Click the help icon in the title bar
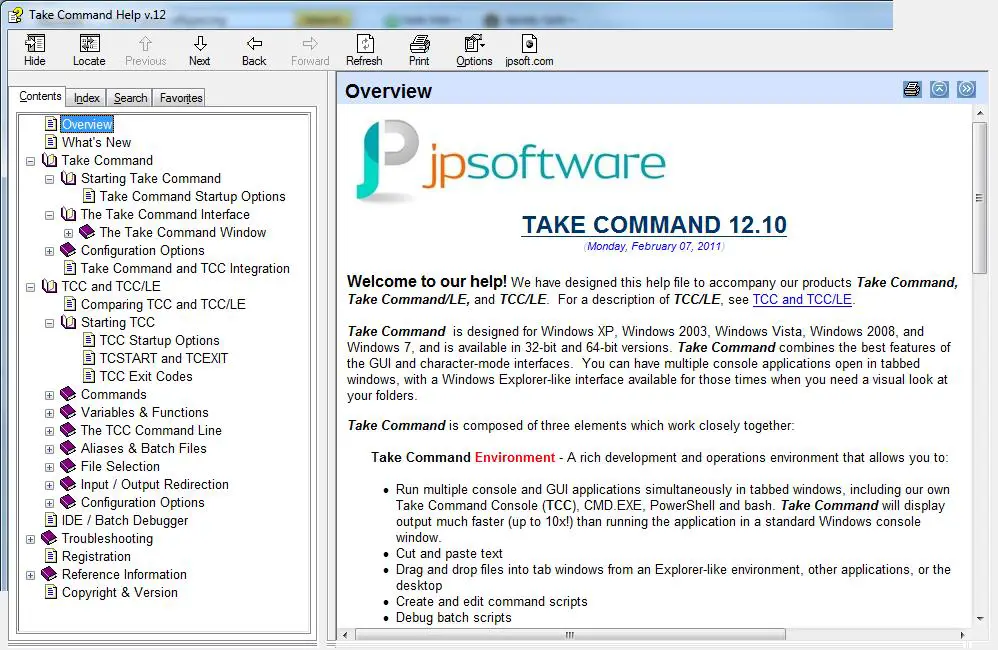The width and height of the screenshot is (998, 650). coord(15,15)
